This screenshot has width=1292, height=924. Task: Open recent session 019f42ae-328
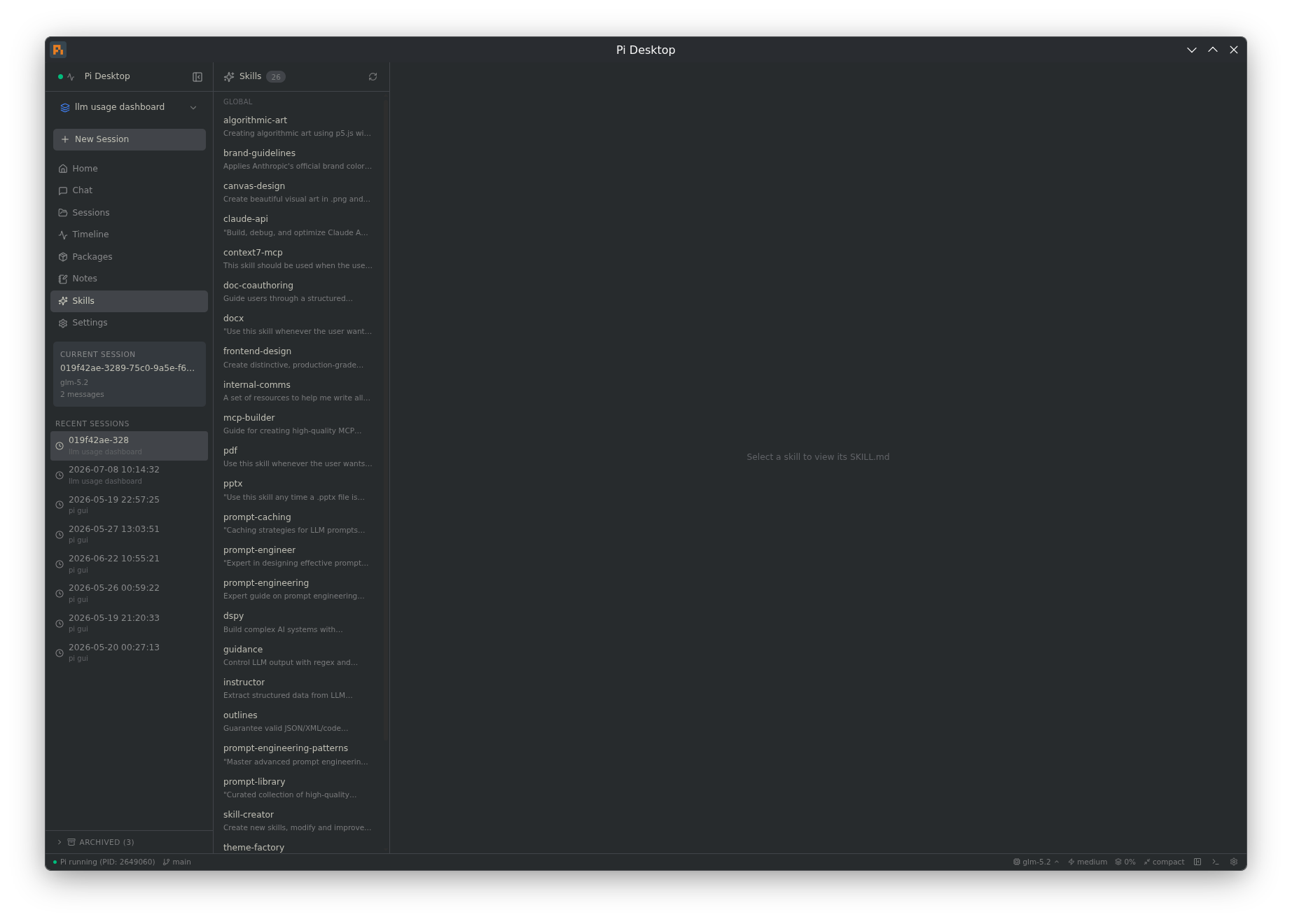pos(129,446)
